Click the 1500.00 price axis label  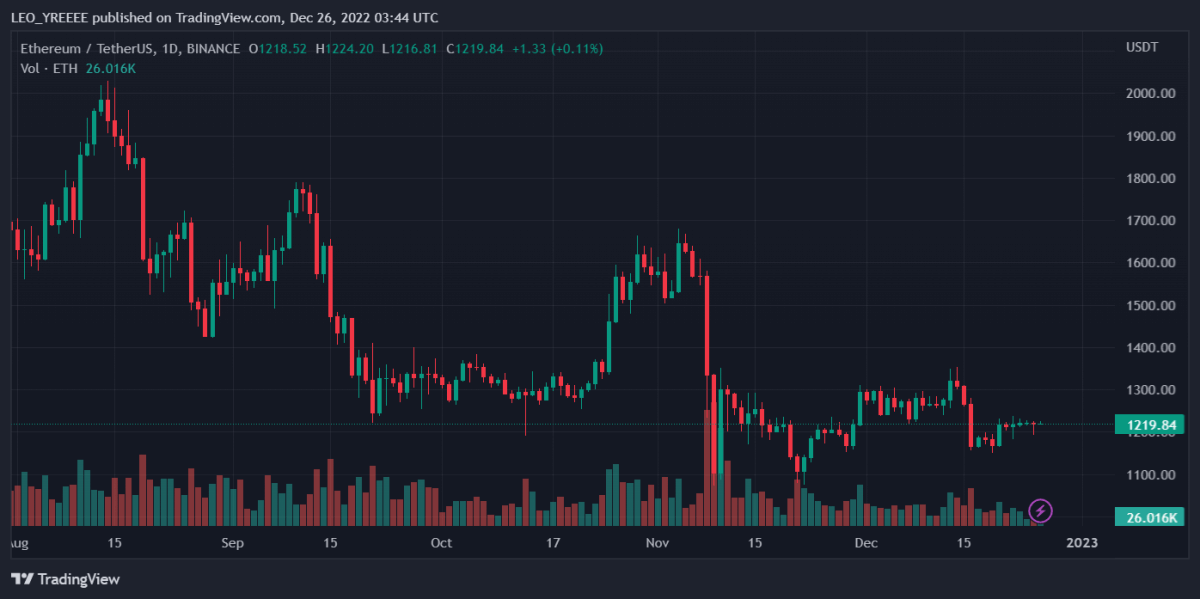1150,305
